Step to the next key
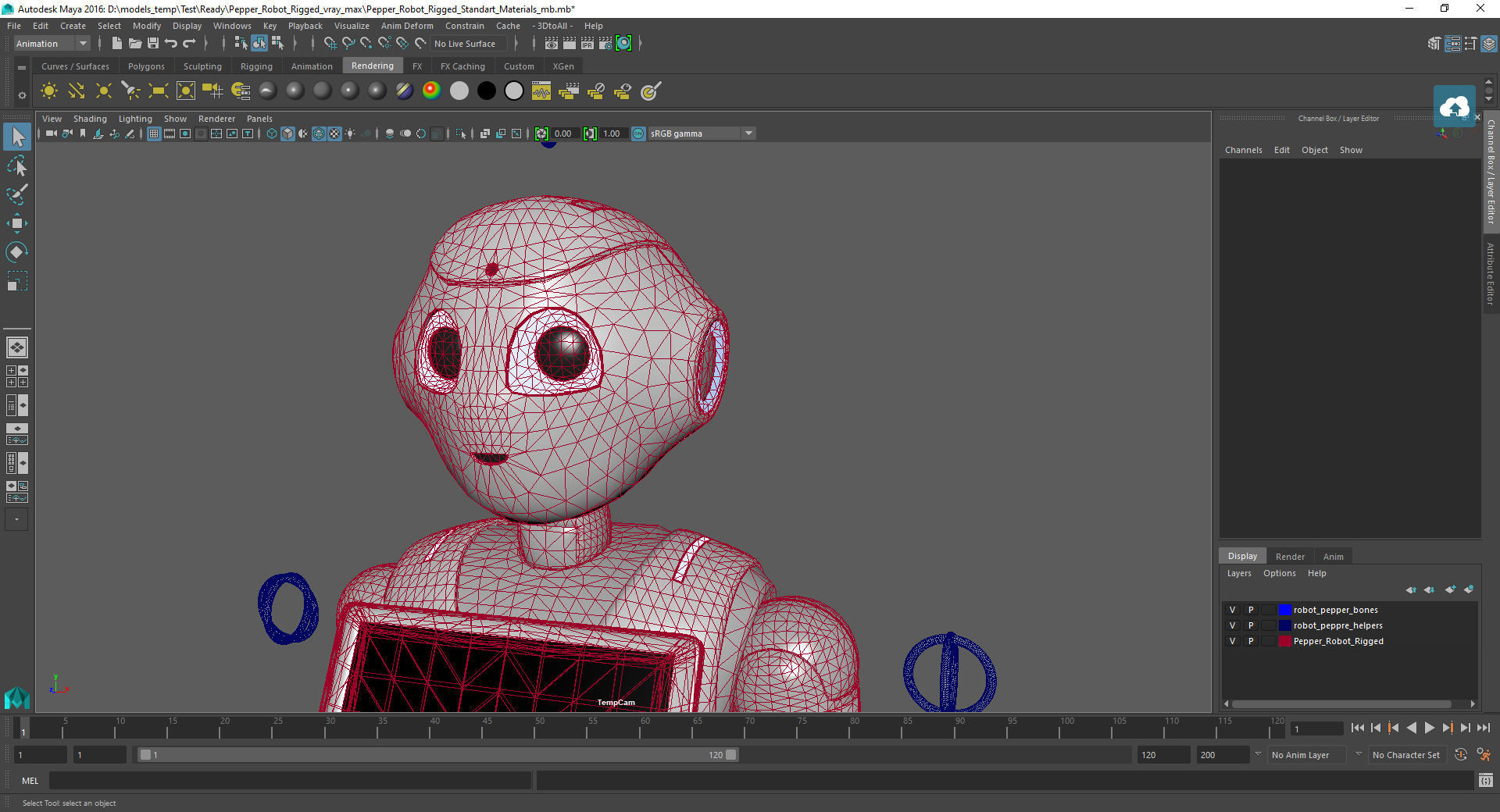Image resolution: width=1500 pixels, height=812 pixels. click(1447, 728)
